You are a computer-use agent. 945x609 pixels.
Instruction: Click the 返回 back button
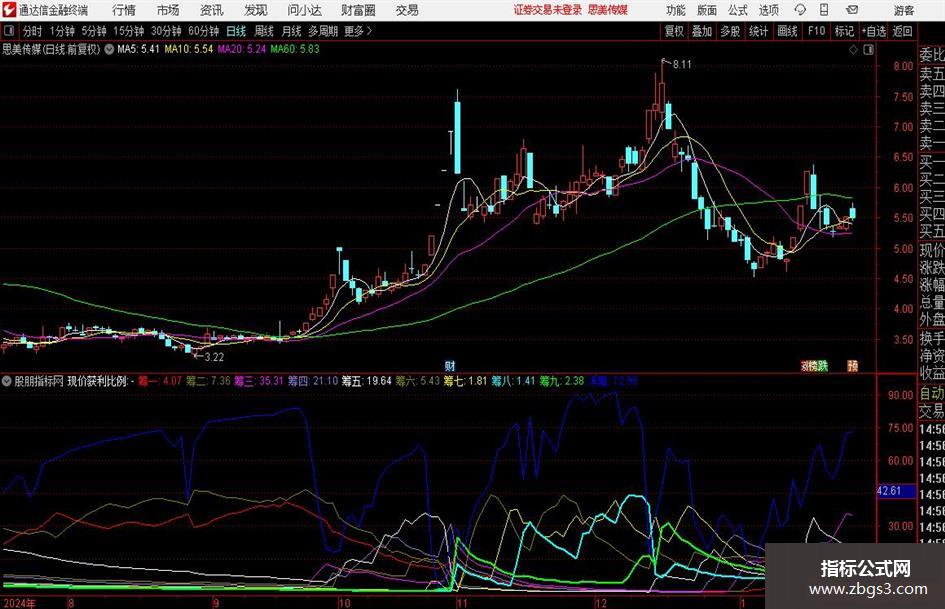tap(902, 31)
